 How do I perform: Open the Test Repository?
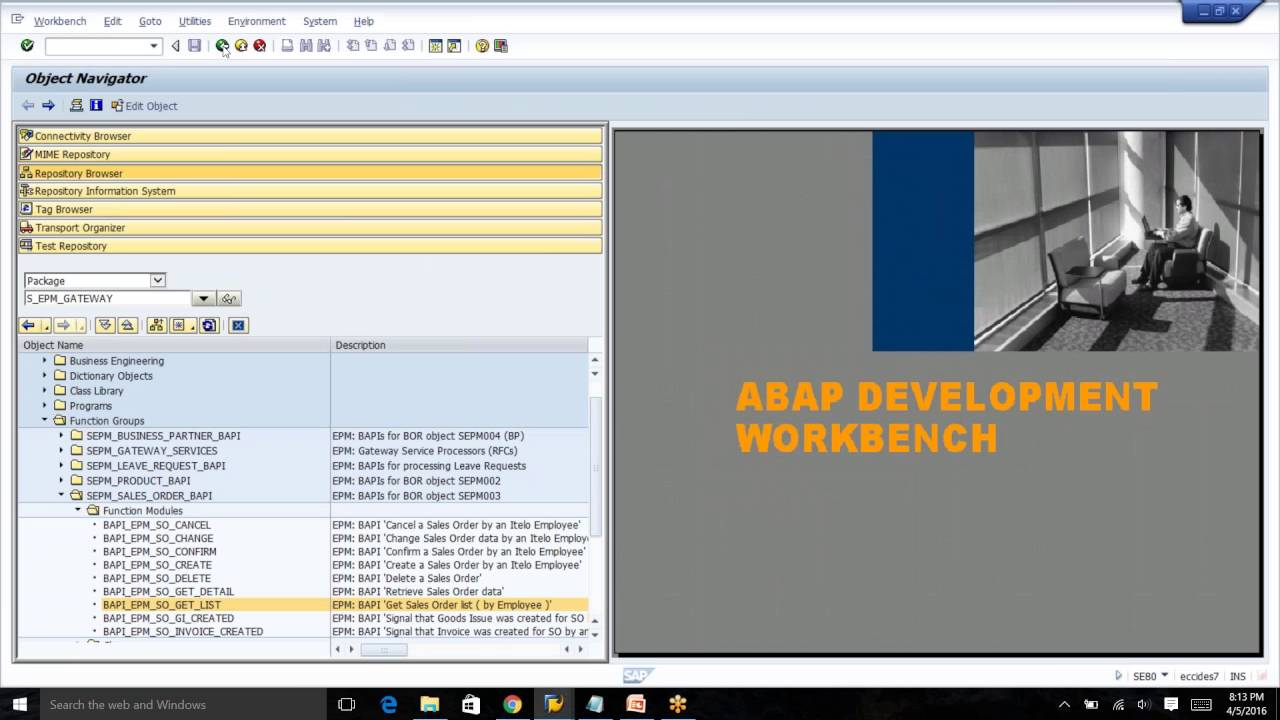click(x=310, y=246)
